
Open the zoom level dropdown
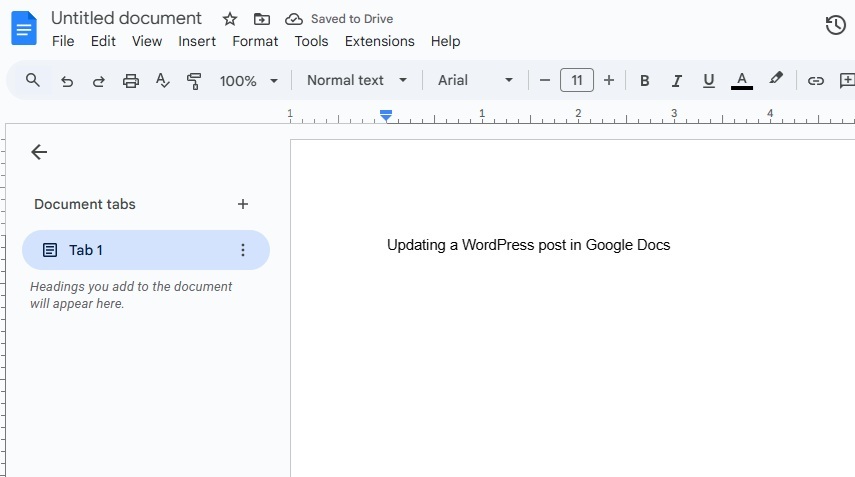click(x=249, y=81)
